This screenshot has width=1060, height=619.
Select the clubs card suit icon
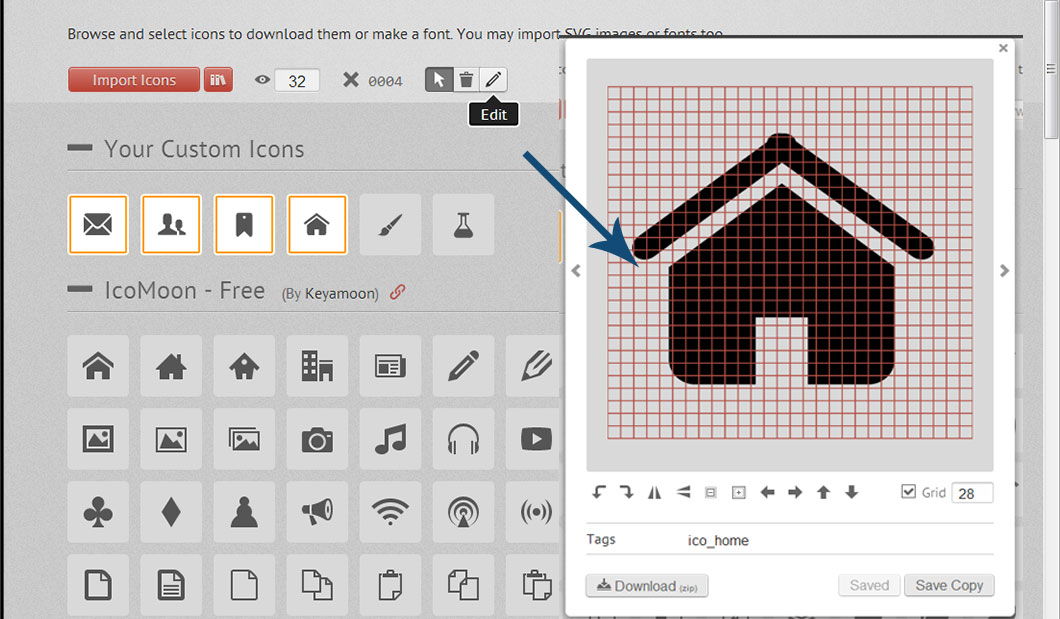[98, 512]
